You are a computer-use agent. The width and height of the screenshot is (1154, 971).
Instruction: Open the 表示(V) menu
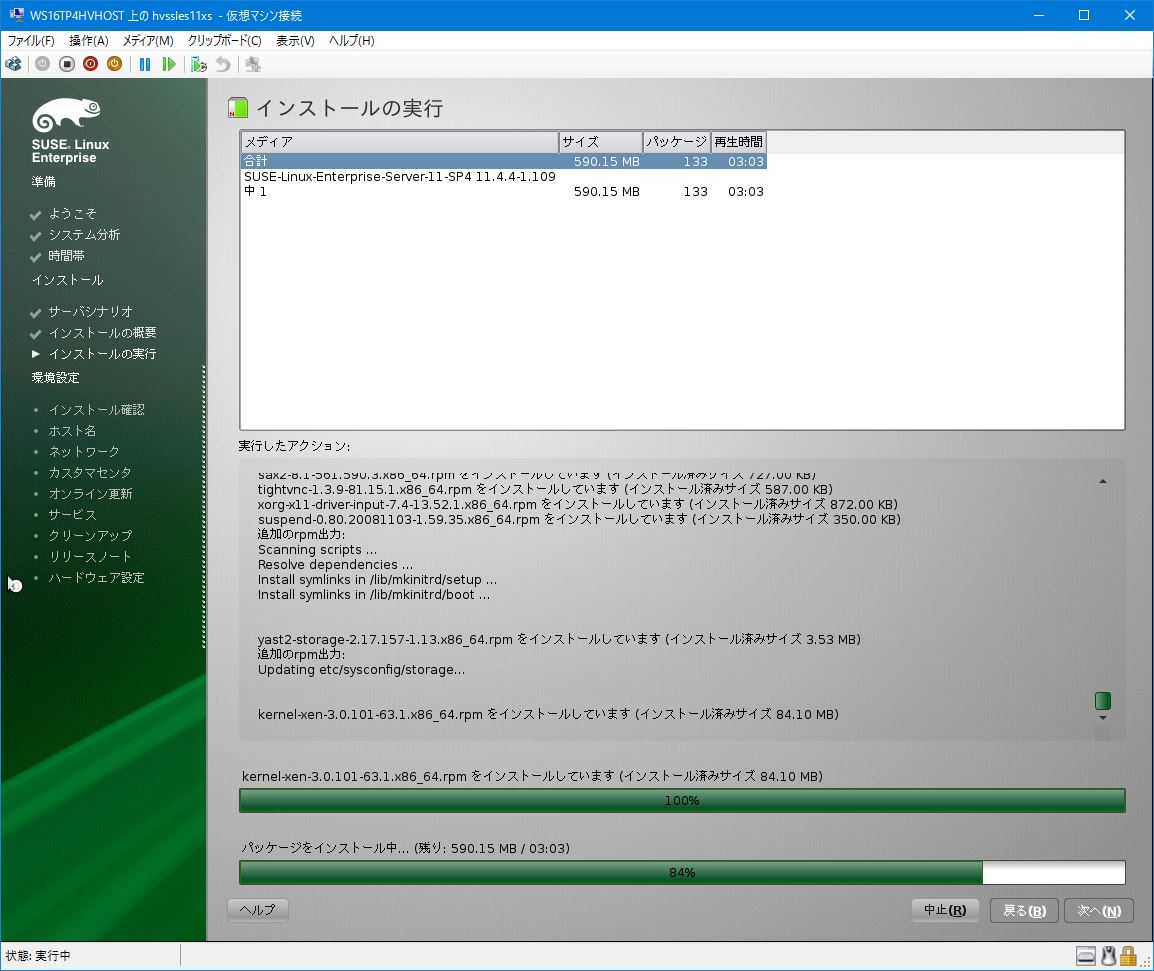[295, 40]
